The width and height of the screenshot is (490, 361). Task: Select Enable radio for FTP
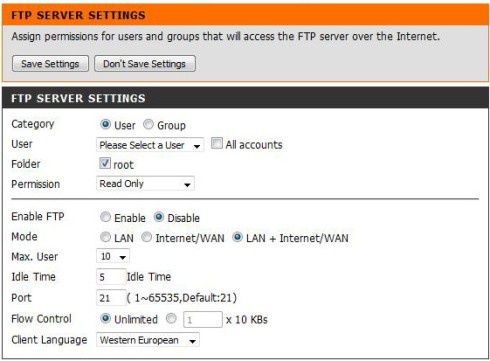coord(105,217)
